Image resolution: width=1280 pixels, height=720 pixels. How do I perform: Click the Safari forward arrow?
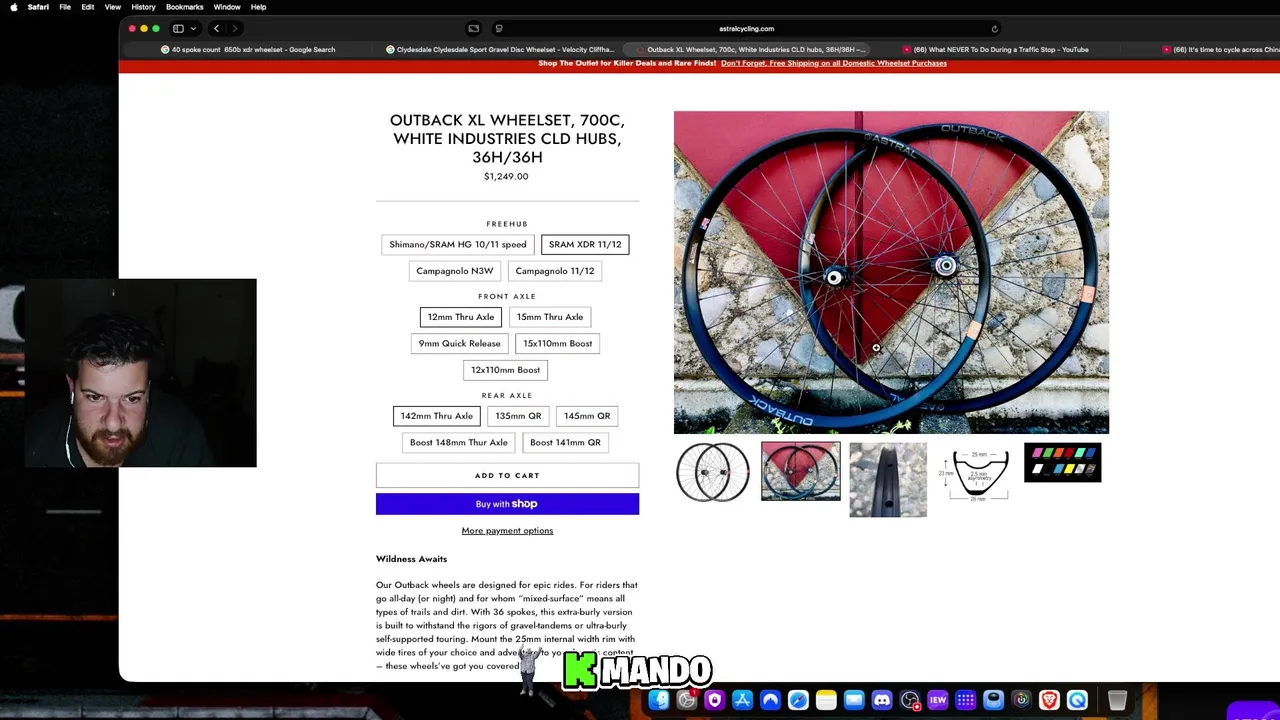tap(235, 29)
